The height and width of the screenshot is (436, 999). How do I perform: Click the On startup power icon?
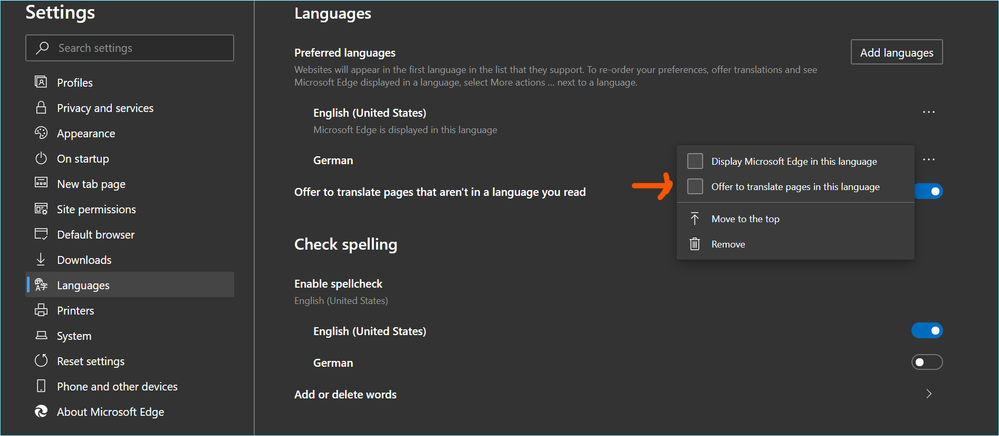point(41,159)
